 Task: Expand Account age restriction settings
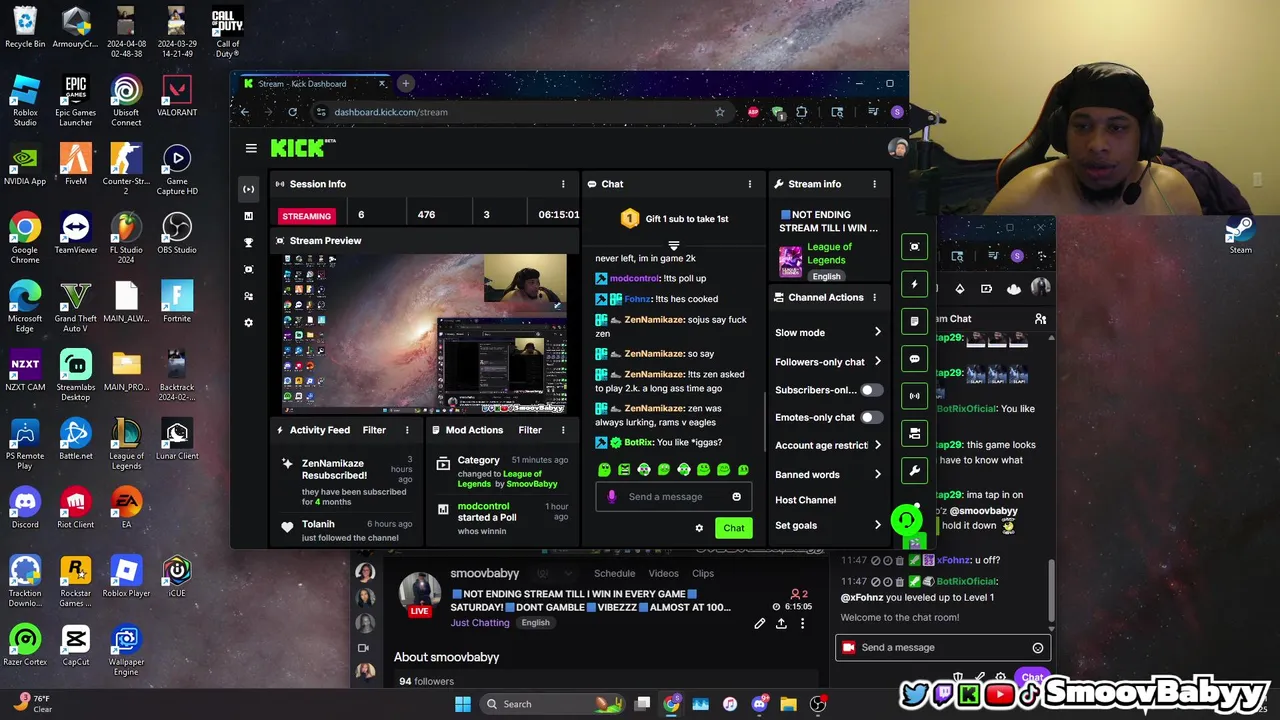[x=829, y=445]
